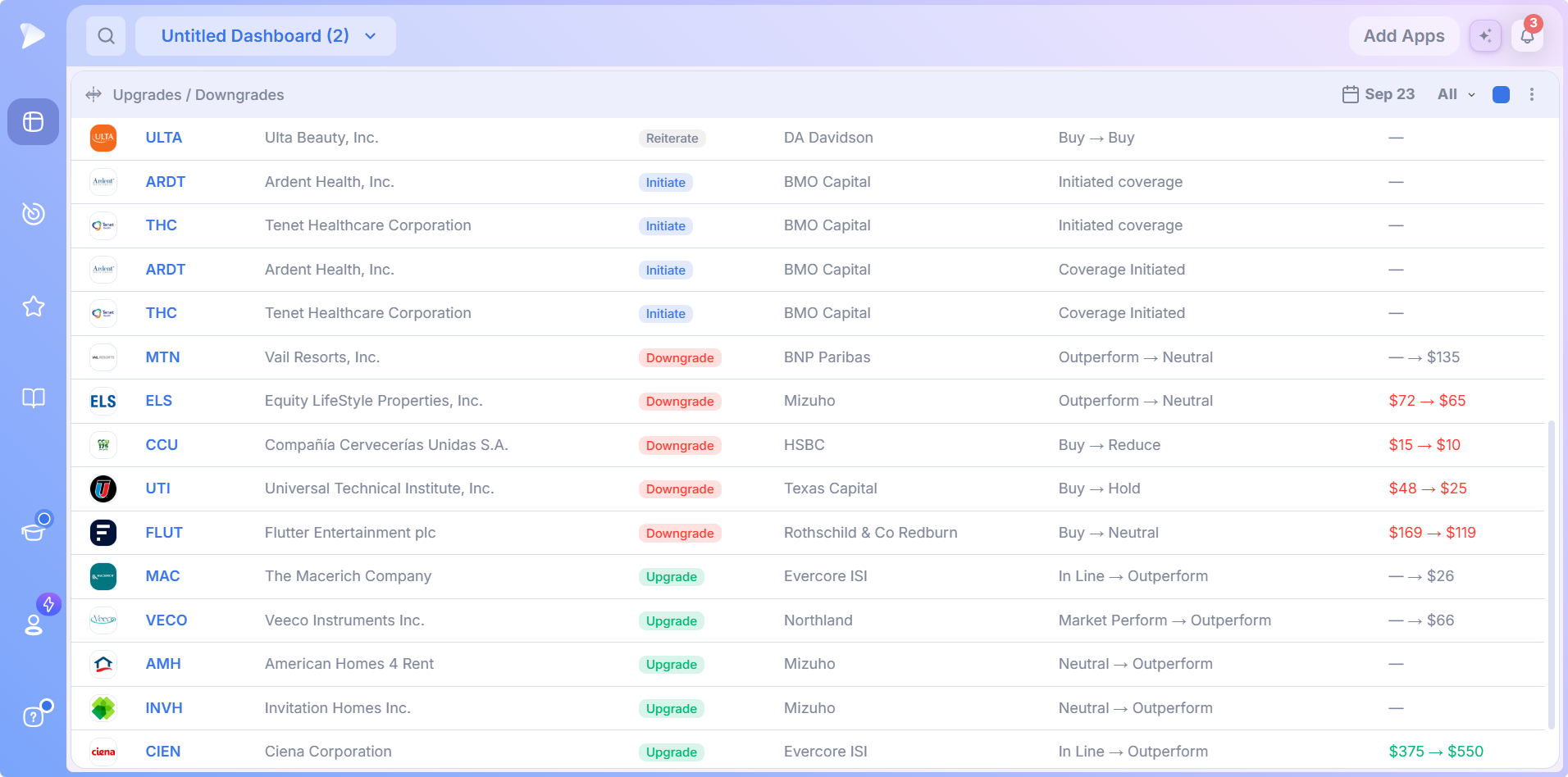Open the graduation cap learning icon
This screenshot has height=777, width=1568.
(x=33, y=531)
